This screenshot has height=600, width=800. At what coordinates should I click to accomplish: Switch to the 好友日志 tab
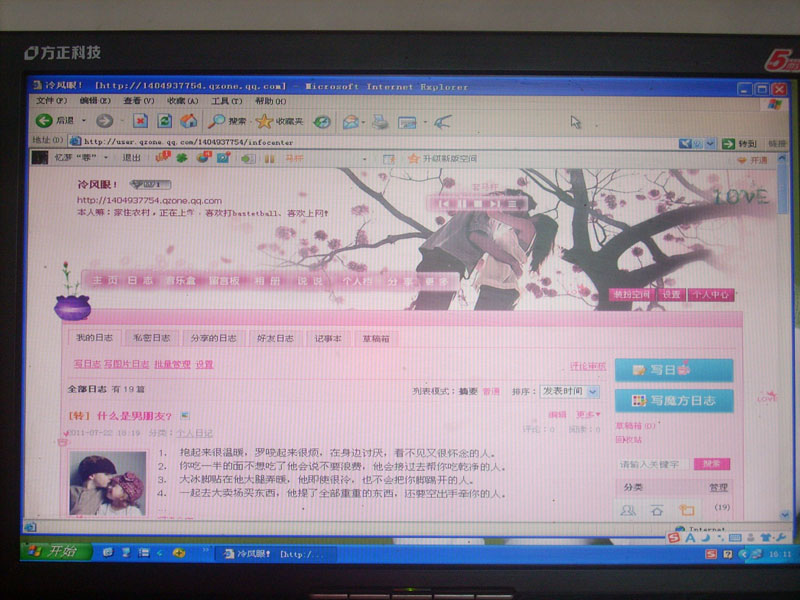276,338
